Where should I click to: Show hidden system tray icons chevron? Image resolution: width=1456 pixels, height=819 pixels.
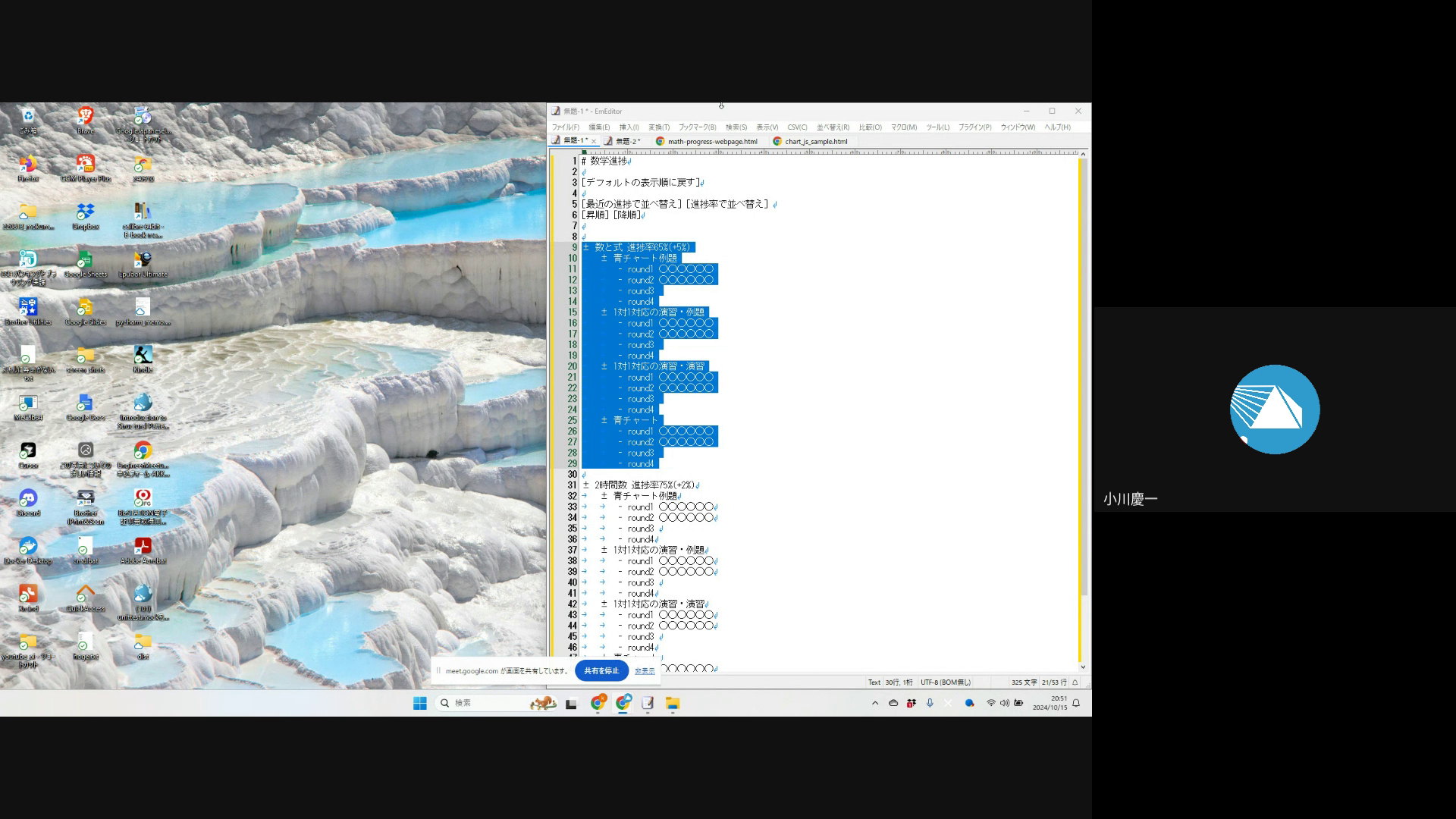875,703
